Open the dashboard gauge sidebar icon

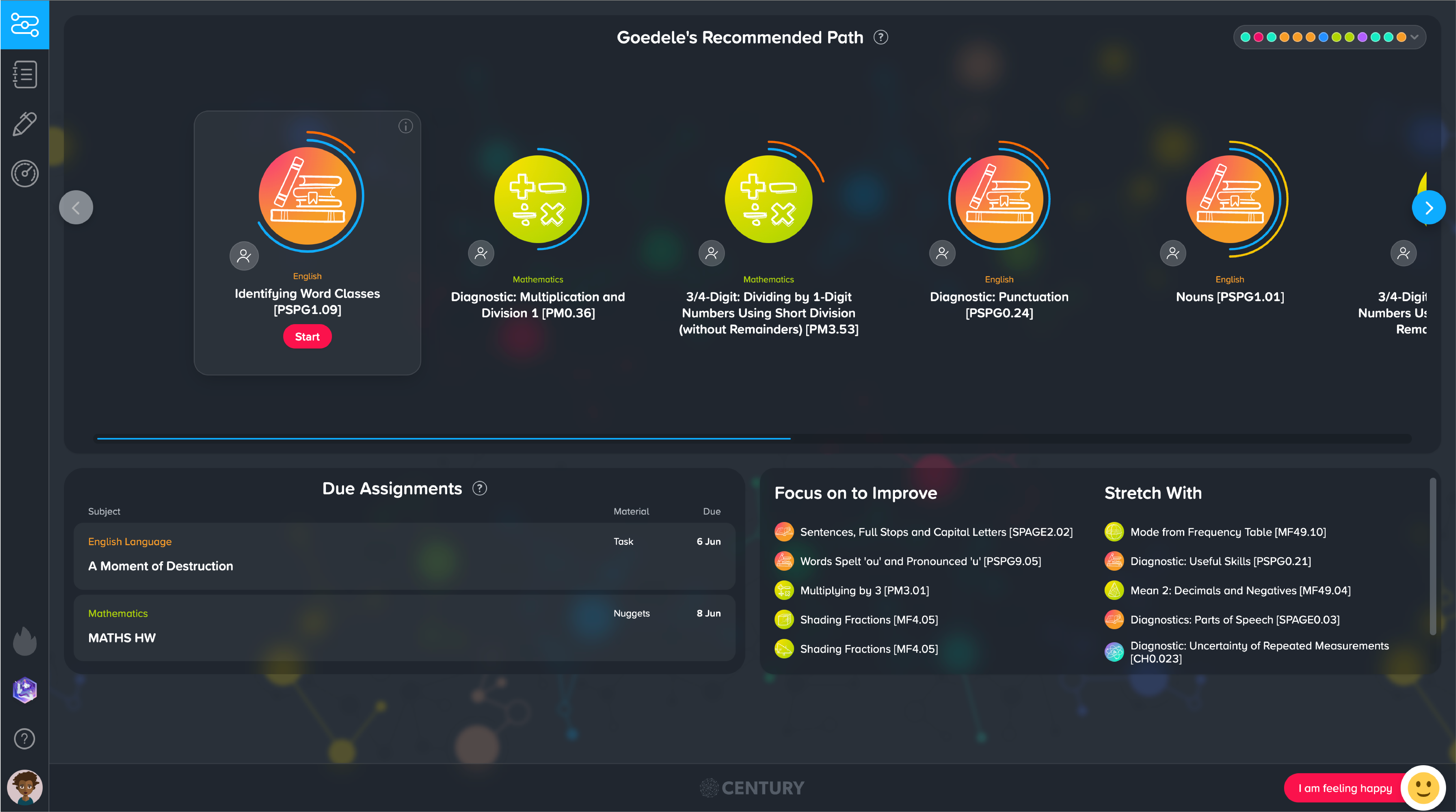tap(25, 173)
